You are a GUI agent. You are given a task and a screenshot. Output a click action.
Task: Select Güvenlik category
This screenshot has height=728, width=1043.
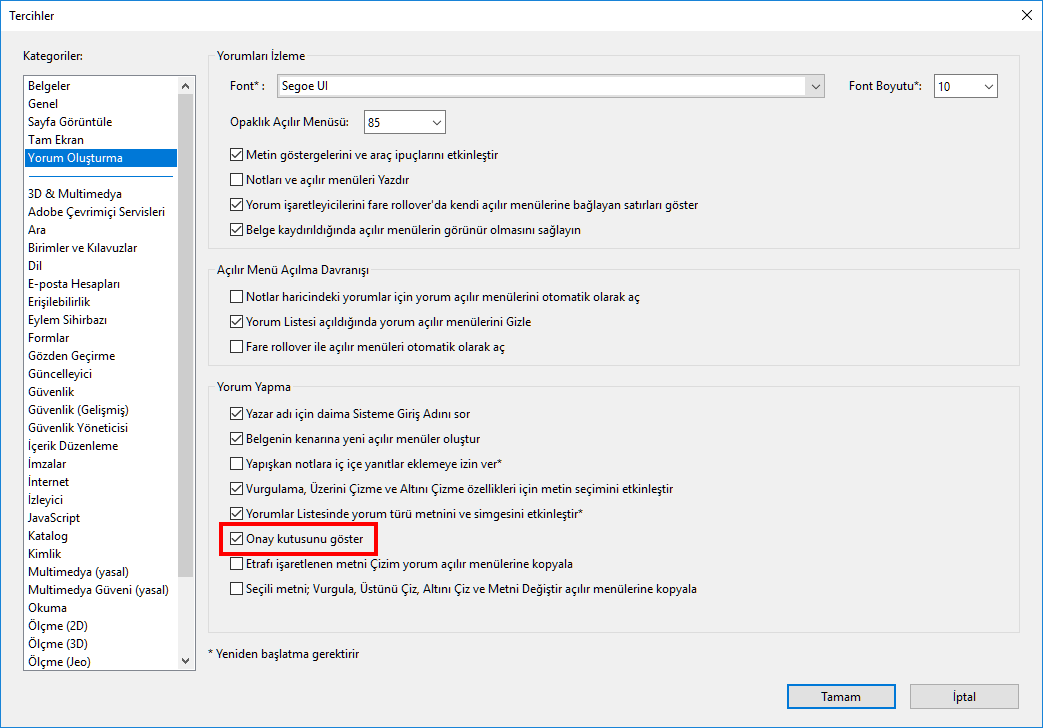coord(101,391)
